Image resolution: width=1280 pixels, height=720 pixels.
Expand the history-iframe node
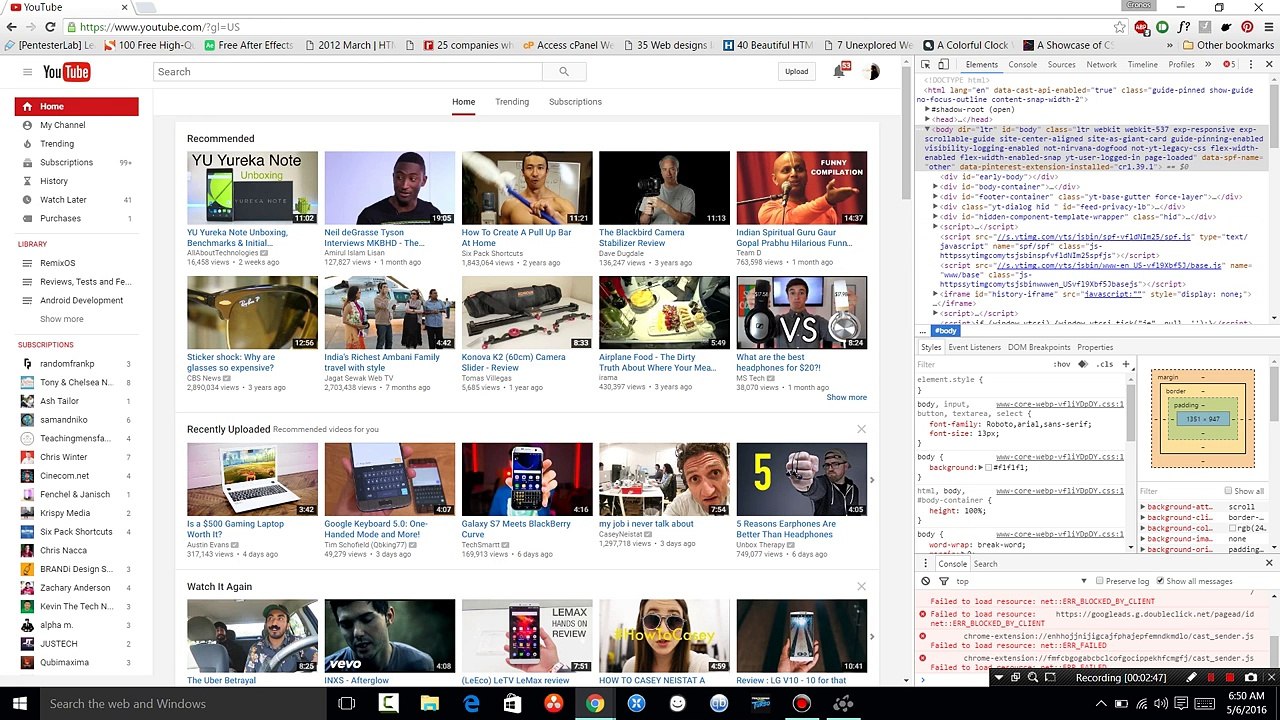click(935, 294)
